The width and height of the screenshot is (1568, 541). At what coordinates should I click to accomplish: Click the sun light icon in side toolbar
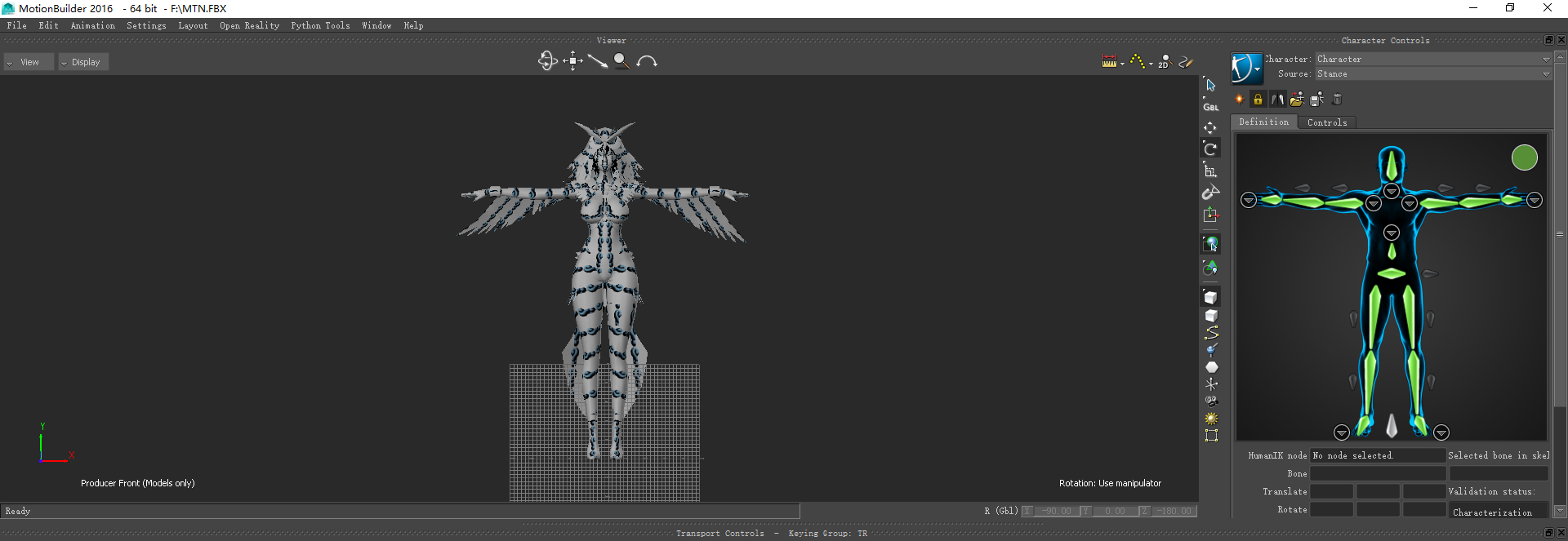[1211, 419]
